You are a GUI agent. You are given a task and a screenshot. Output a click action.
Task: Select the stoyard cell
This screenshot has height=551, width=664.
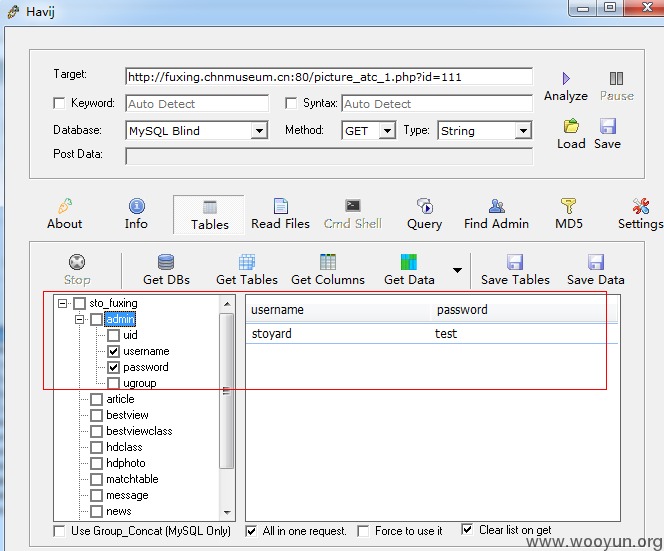tap(271, 334)
